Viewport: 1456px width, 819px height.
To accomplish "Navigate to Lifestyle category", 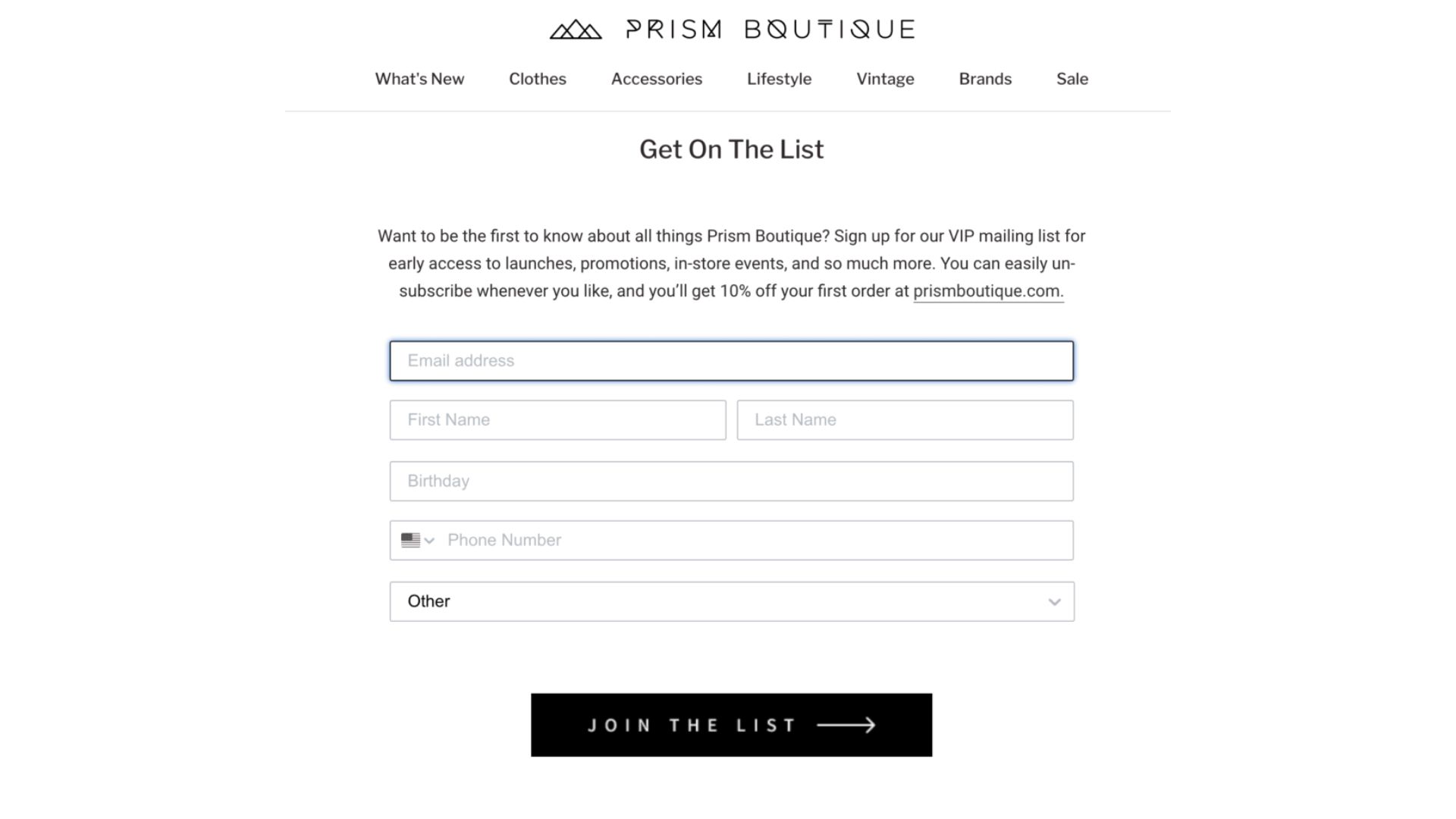I will 779,79.
